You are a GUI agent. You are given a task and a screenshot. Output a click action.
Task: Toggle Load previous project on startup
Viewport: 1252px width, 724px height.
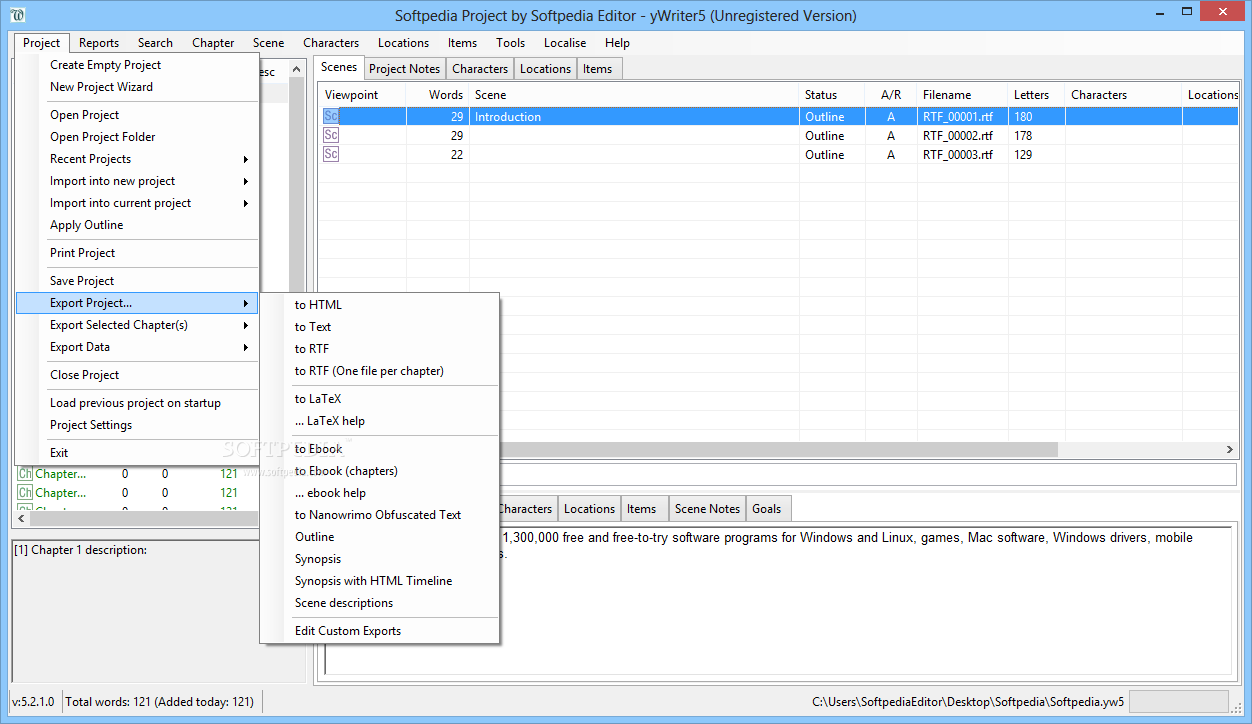point(137,403)
